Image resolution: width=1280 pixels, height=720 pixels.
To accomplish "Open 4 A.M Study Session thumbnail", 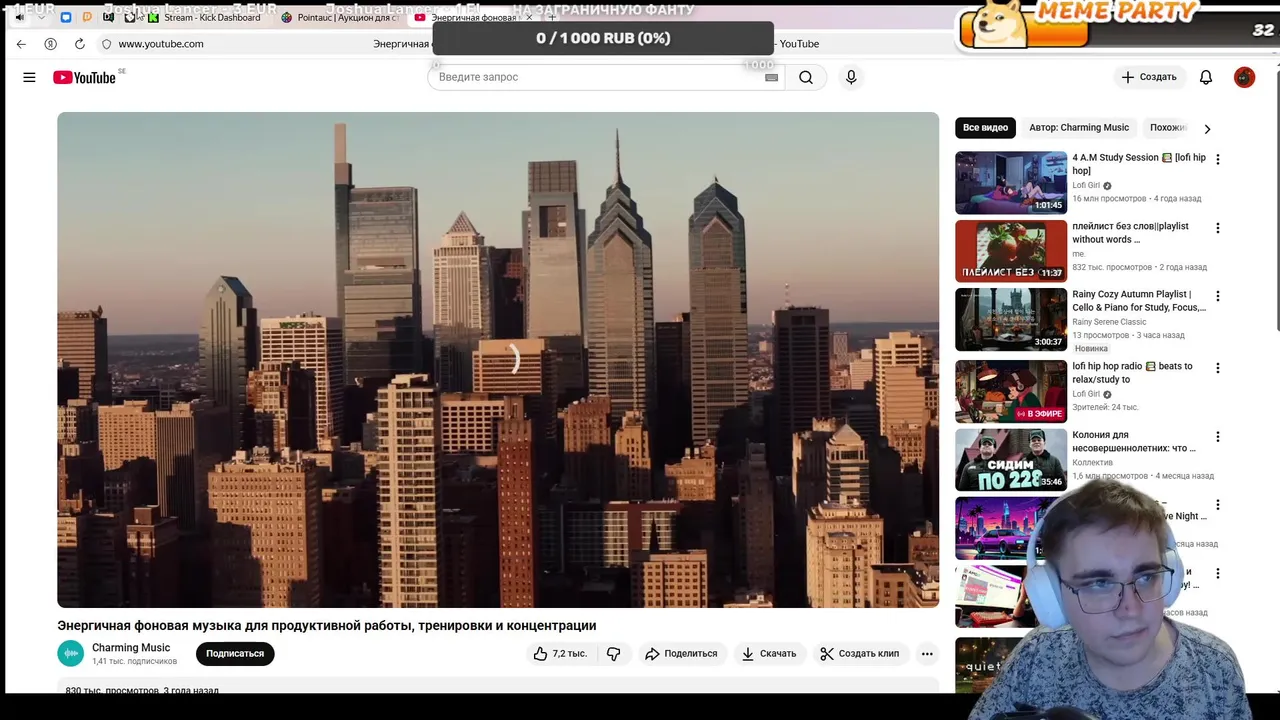I will click(1011, 183).
